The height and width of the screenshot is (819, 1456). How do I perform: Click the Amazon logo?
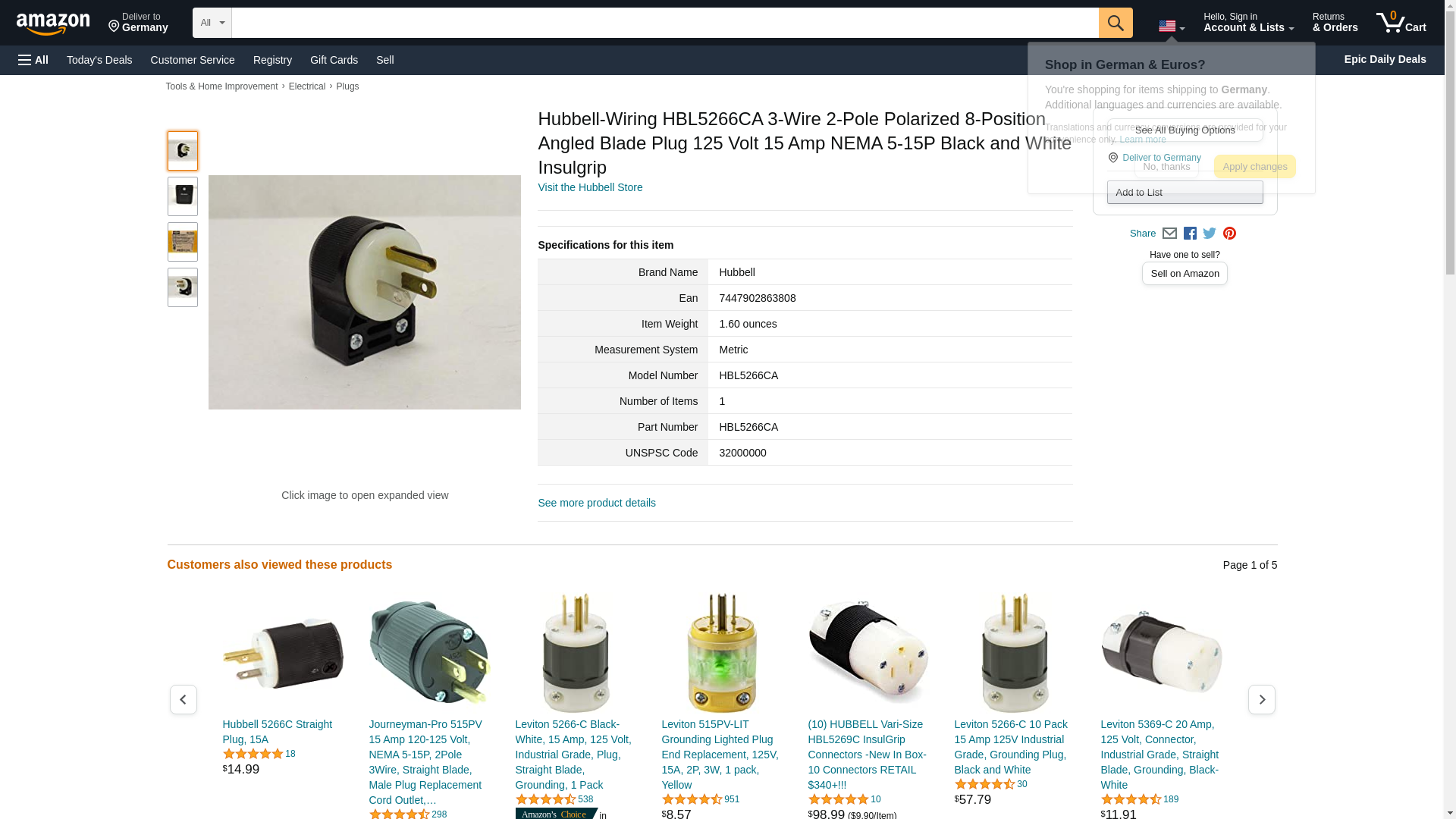pyautogui.click(x=53, y=24)
